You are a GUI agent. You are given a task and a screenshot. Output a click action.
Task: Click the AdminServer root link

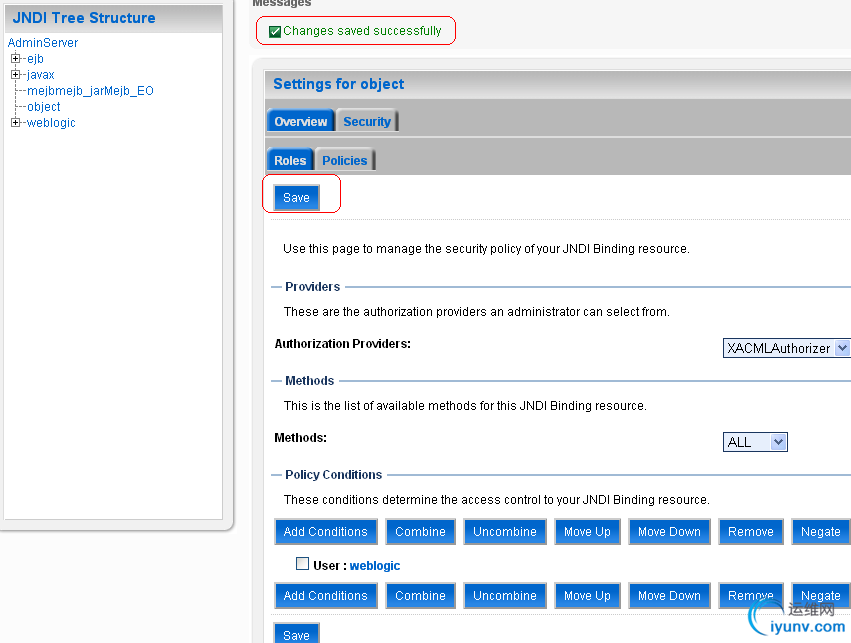point(43,43)
